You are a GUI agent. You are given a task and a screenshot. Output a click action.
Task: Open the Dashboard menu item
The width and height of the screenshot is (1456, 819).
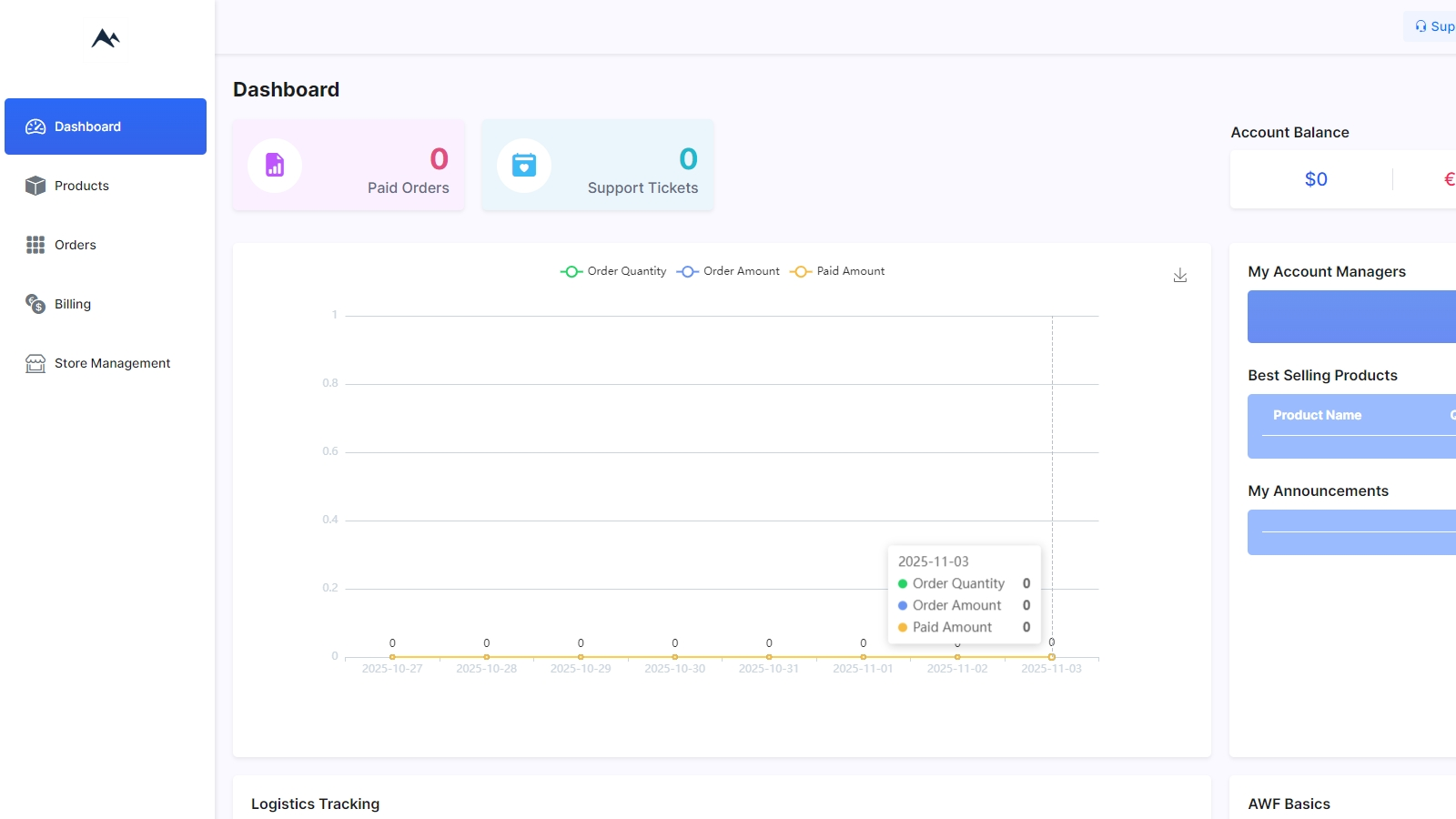[x=106, y=126]
